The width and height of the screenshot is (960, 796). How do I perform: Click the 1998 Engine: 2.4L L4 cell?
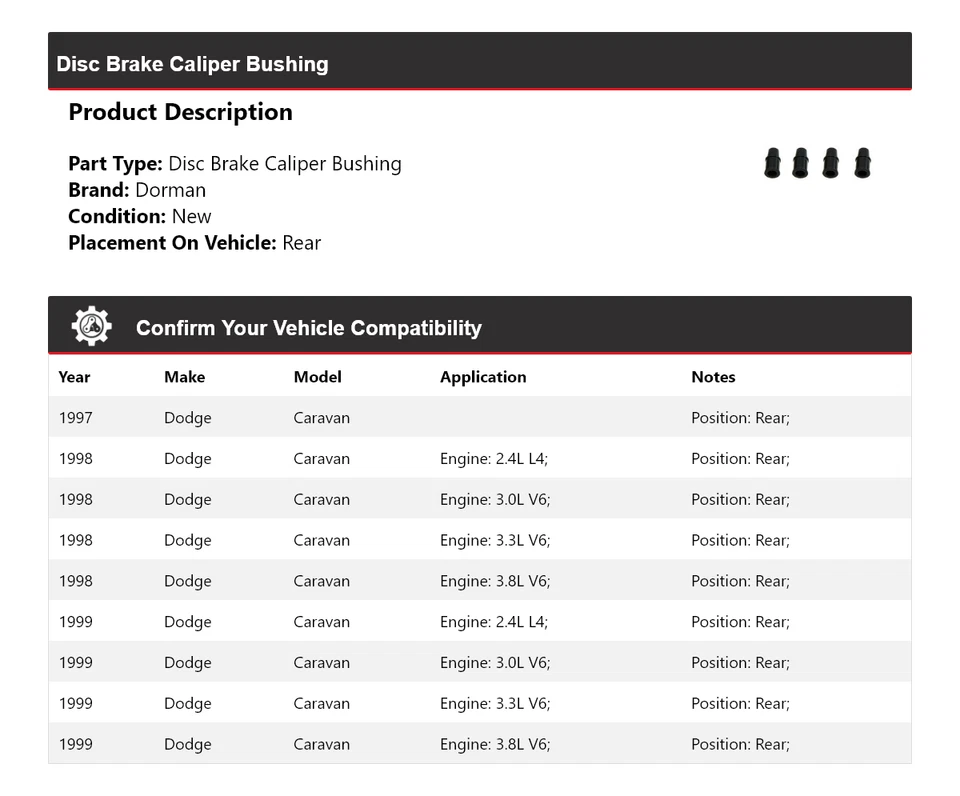tap(494, 459)
